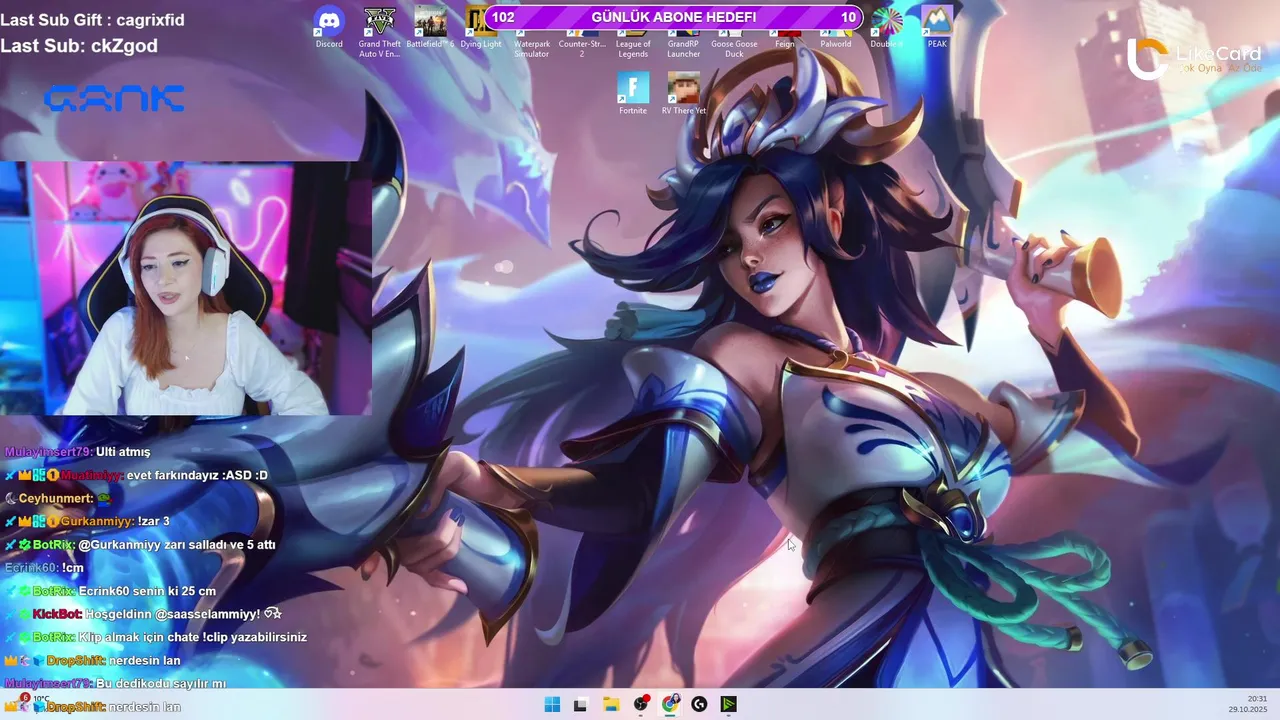Click BotRix's "!clip yazabilirsiniz" message

tap(156, 637)
